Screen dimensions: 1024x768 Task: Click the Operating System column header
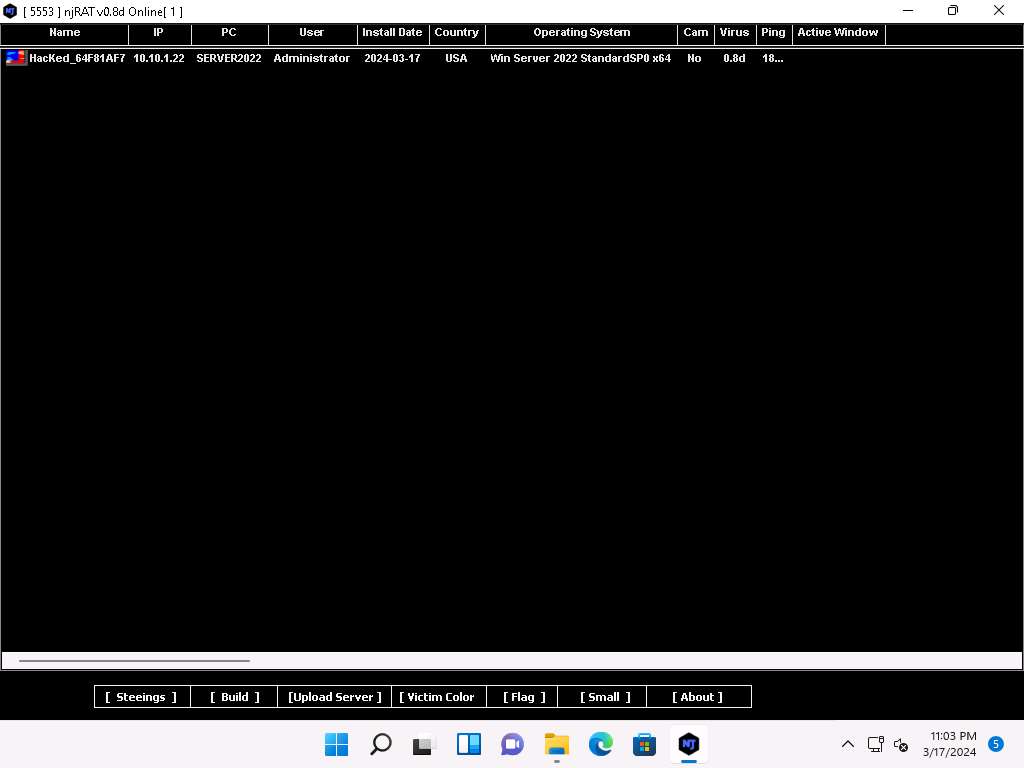tap(581, 33)
